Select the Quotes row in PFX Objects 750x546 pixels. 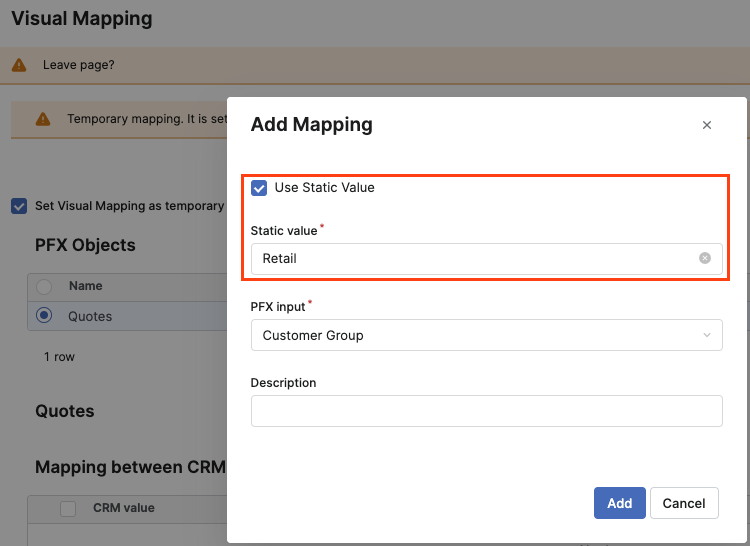90,316
